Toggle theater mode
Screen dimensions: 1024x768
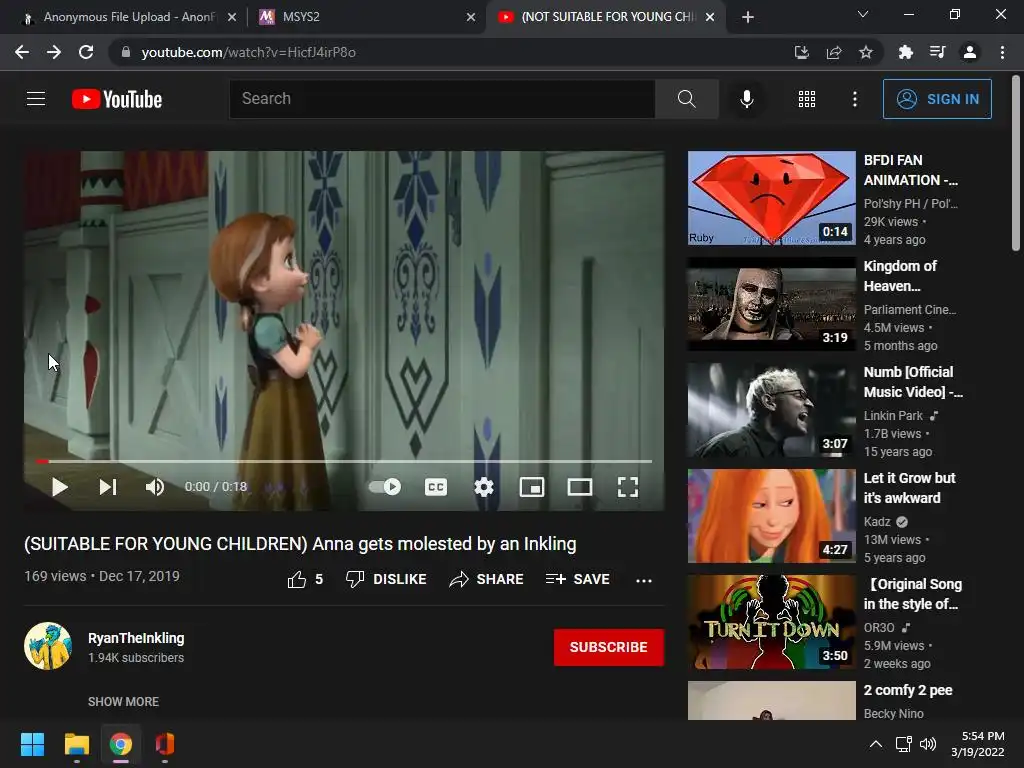click(x=580, y=487)
